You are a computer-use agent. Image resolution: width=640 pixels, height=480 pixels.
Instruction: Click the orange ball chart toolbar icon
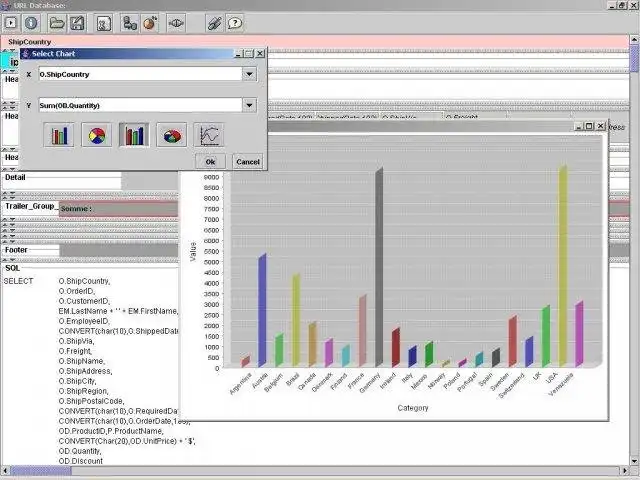(150, 23)
